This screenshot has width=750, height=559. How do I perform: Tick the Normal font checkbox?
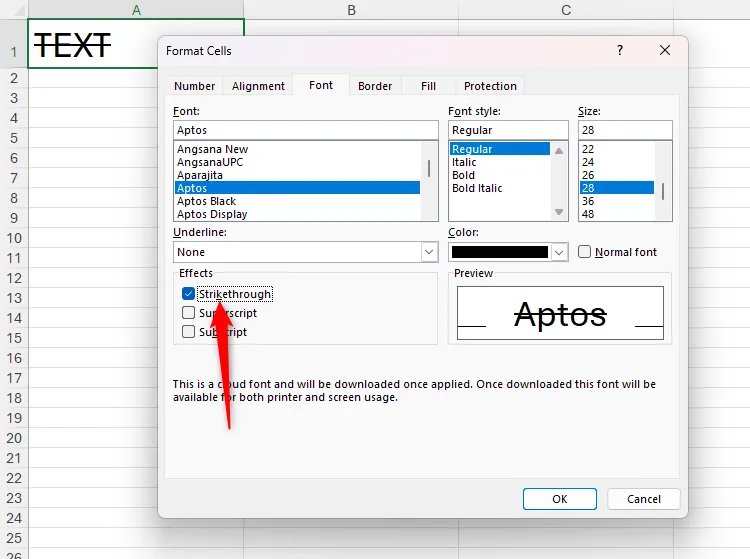tap(585, 252)
